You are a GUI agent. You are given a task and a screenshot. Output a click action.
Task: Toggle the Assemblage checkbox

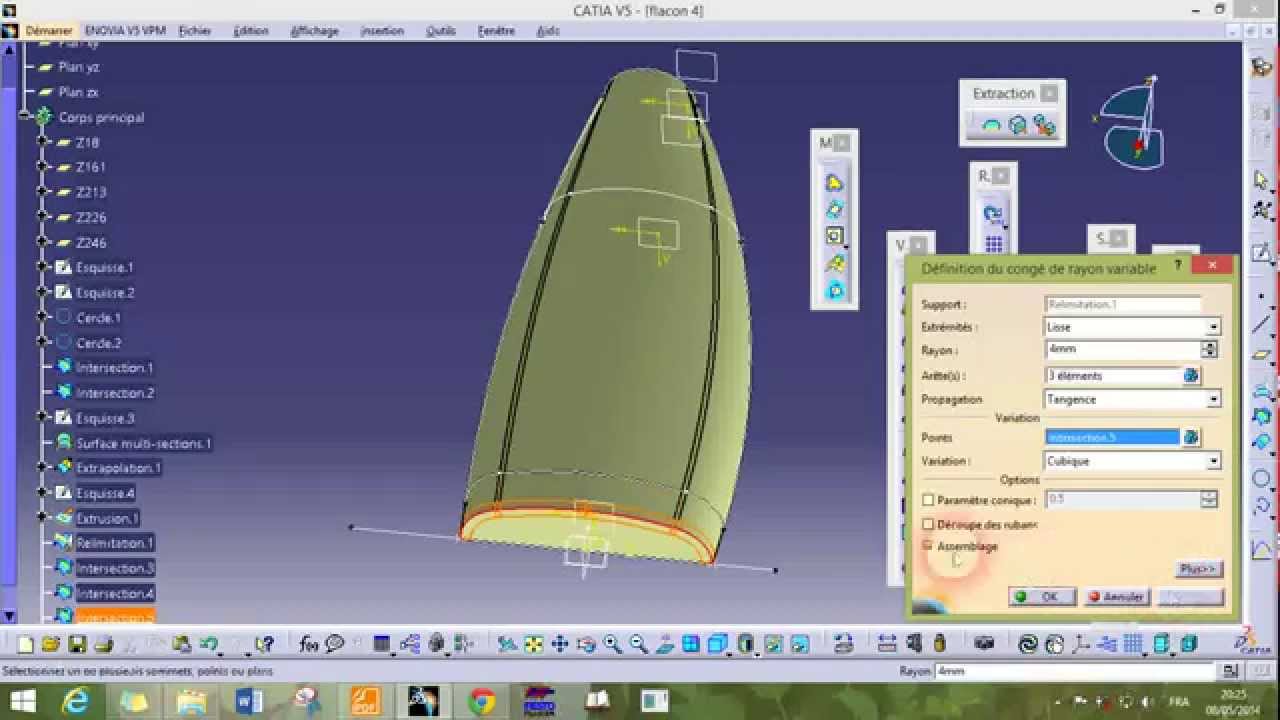[x=928, y=546]
